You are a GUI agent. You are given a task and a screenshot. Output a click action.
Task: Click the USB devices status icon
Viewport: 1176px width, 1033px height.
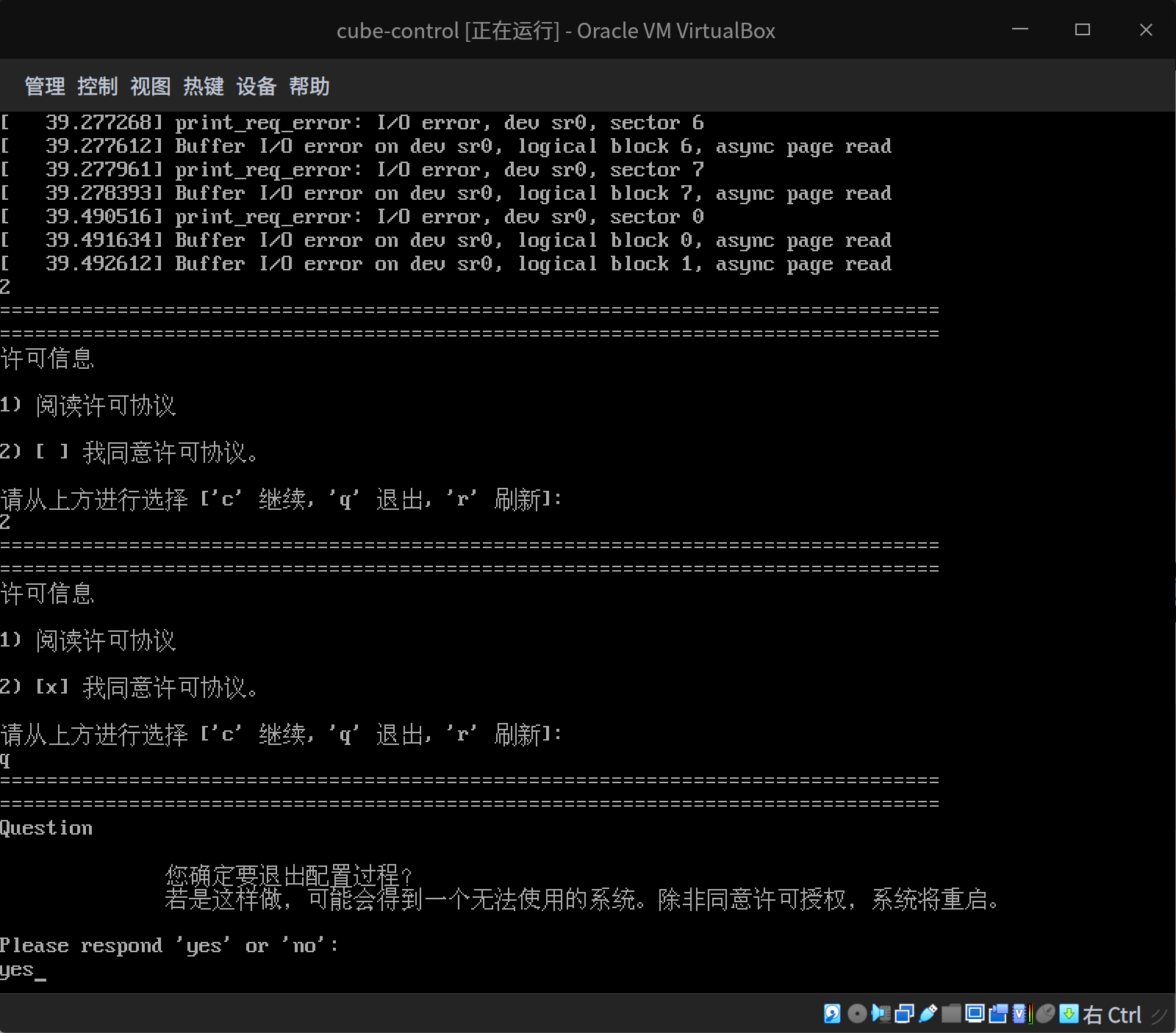click(x=927, y=1015)
